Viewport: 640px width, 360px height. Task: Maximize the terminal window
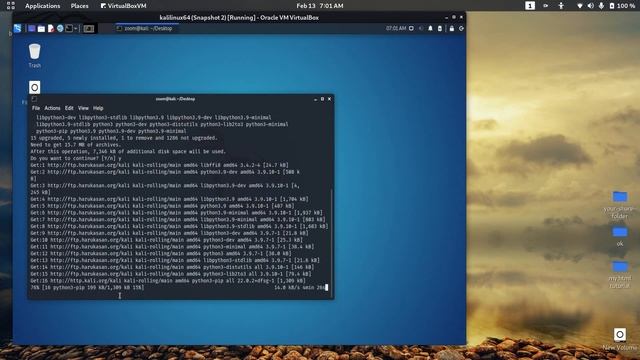tap(322, 99)
